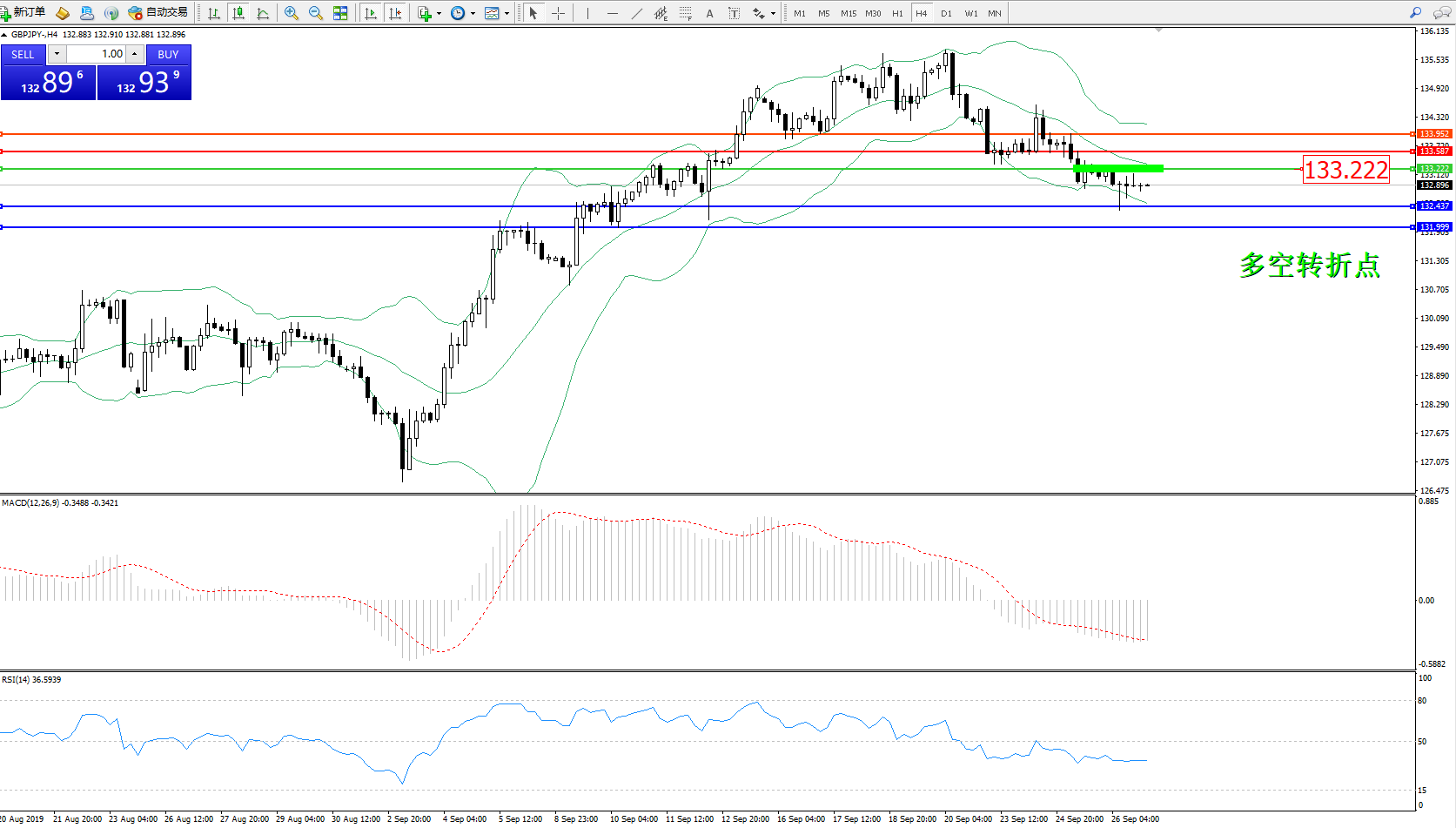This screenshot has width=1456, height=828.
Task: Select the crosshair cursor tool
Action: [558, 13]
